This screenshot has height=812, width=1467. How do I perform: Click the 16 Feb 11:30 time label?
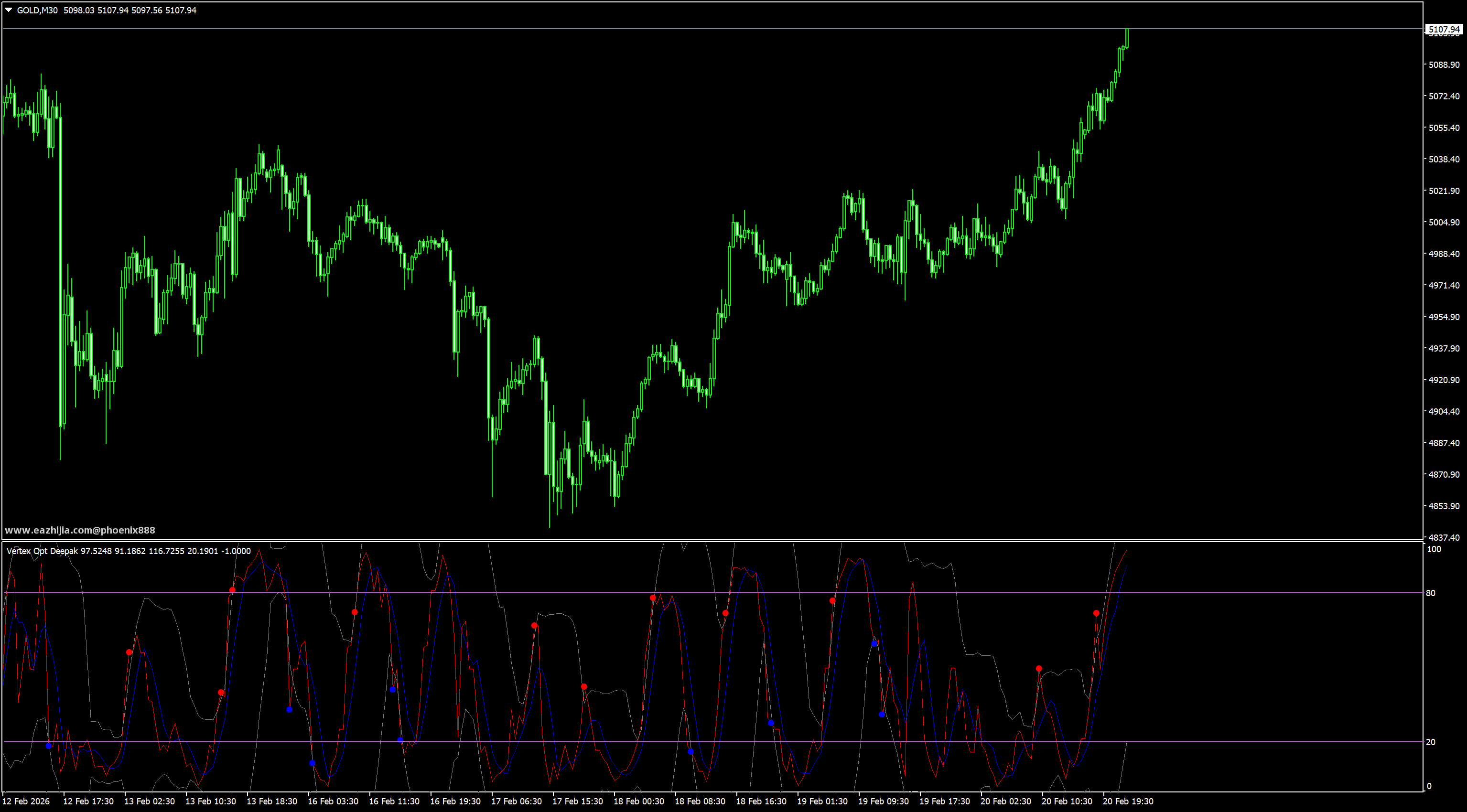pyautogui.click(x=394, y=801)
